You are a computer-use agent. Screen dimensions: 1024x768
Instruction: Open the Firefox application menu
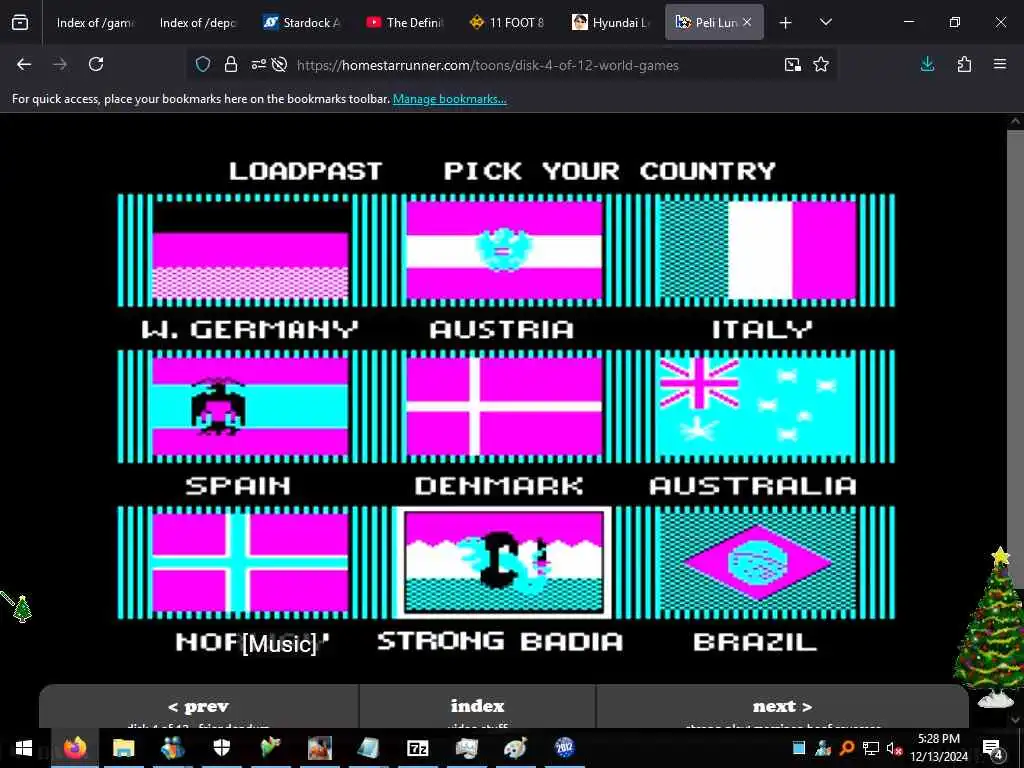[1000, 64]
